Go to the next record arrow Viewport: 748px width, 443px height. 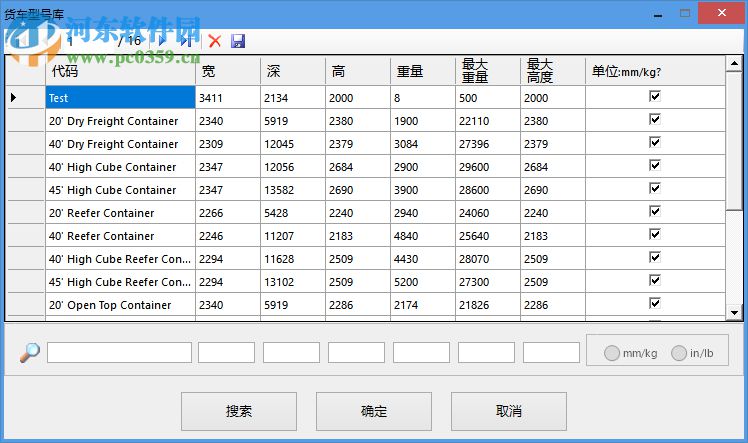[162, 41]
